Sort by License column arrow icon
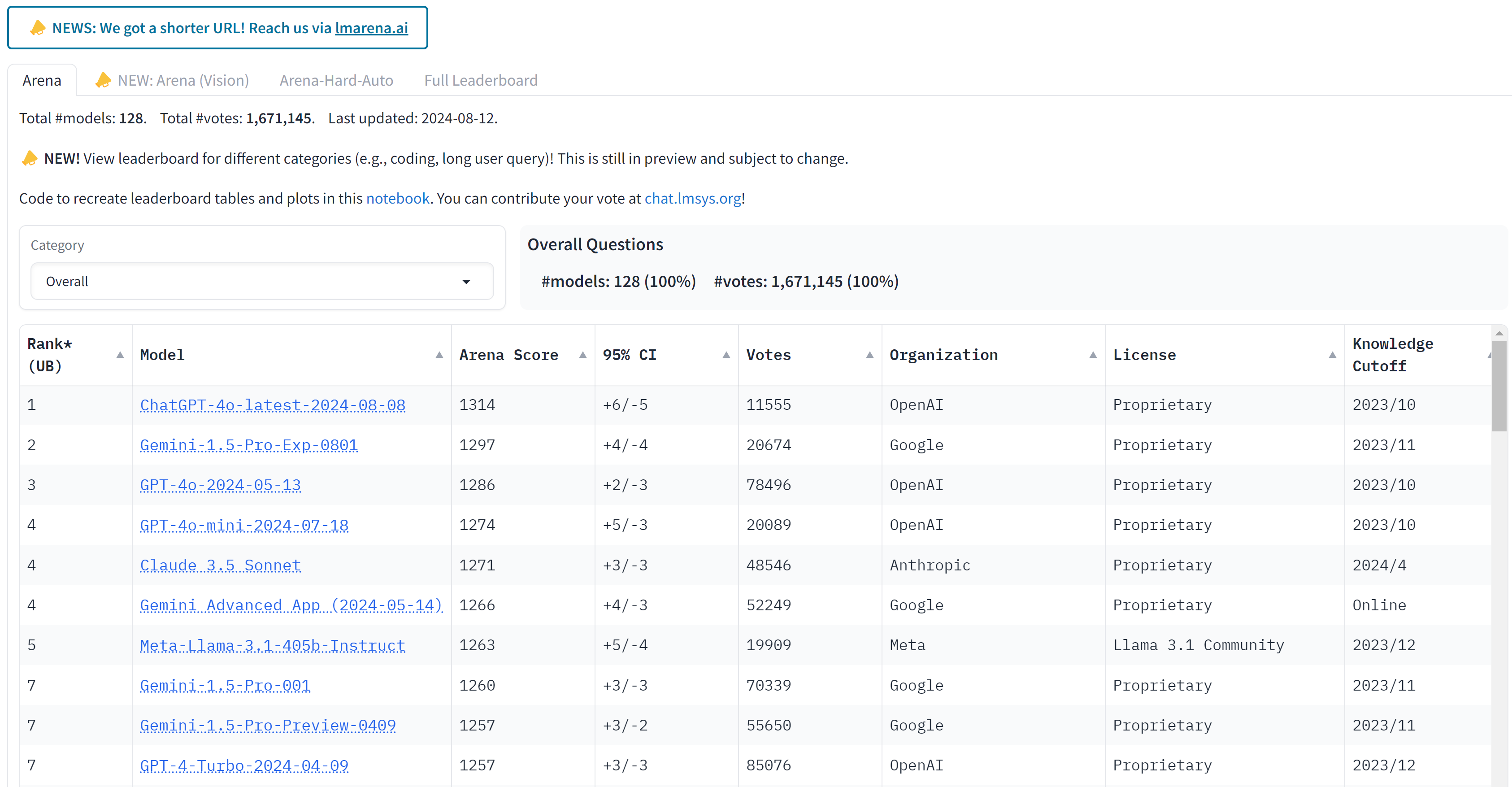Viewport: 1512px width, 787px height. coord(1332,355)
